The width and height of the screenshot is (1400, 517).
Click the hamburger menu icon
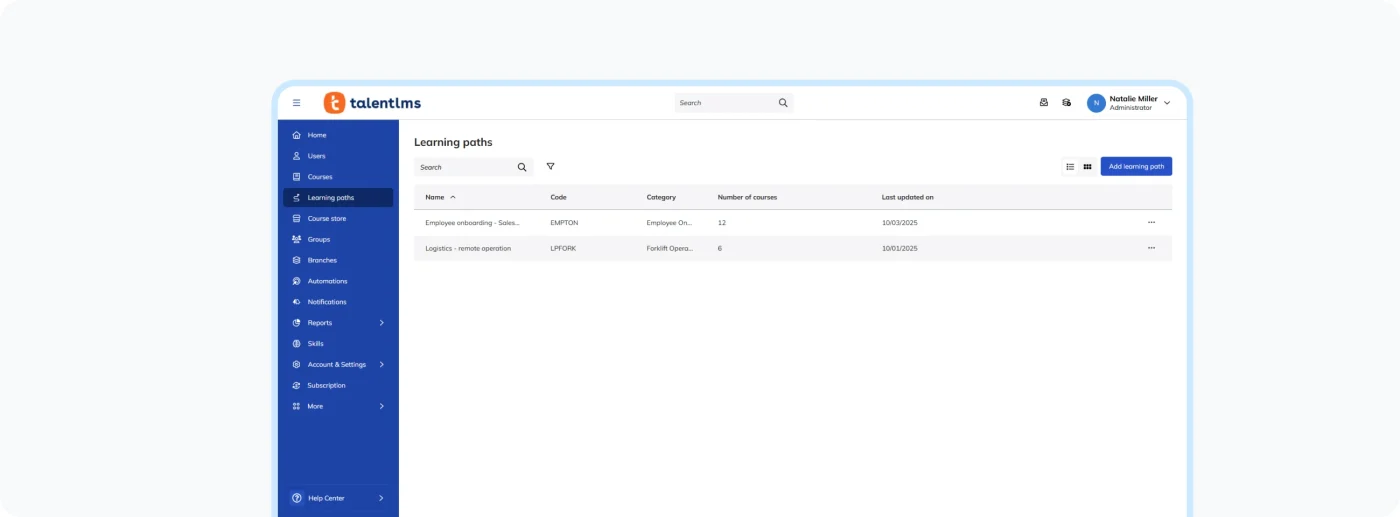[296, 103]
